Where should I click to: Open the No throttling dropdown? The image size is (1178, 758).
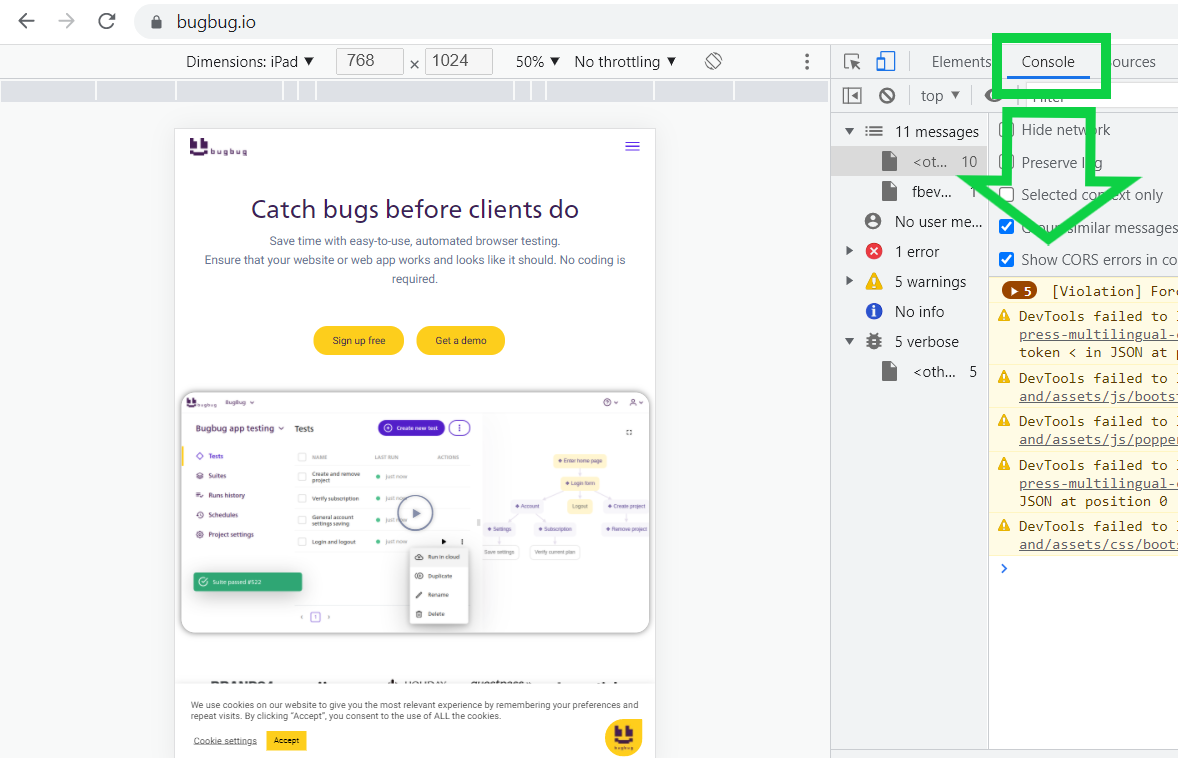click(625, 62)
